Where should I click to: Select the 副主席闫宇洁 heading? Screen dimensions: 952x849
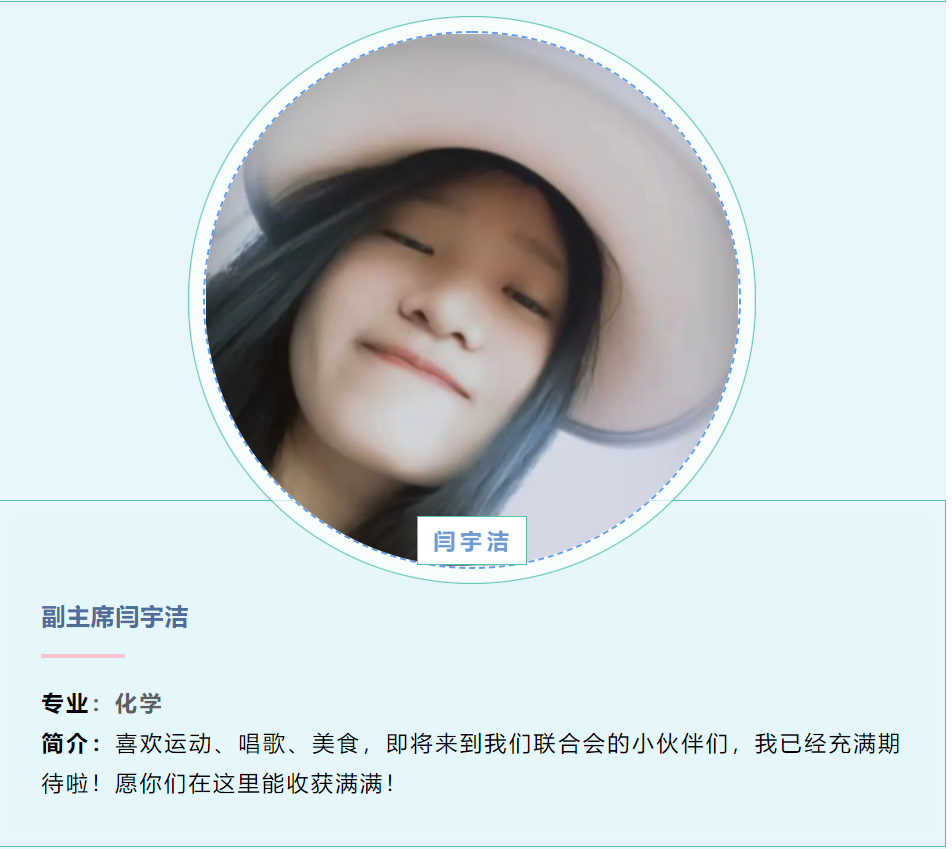115,618
